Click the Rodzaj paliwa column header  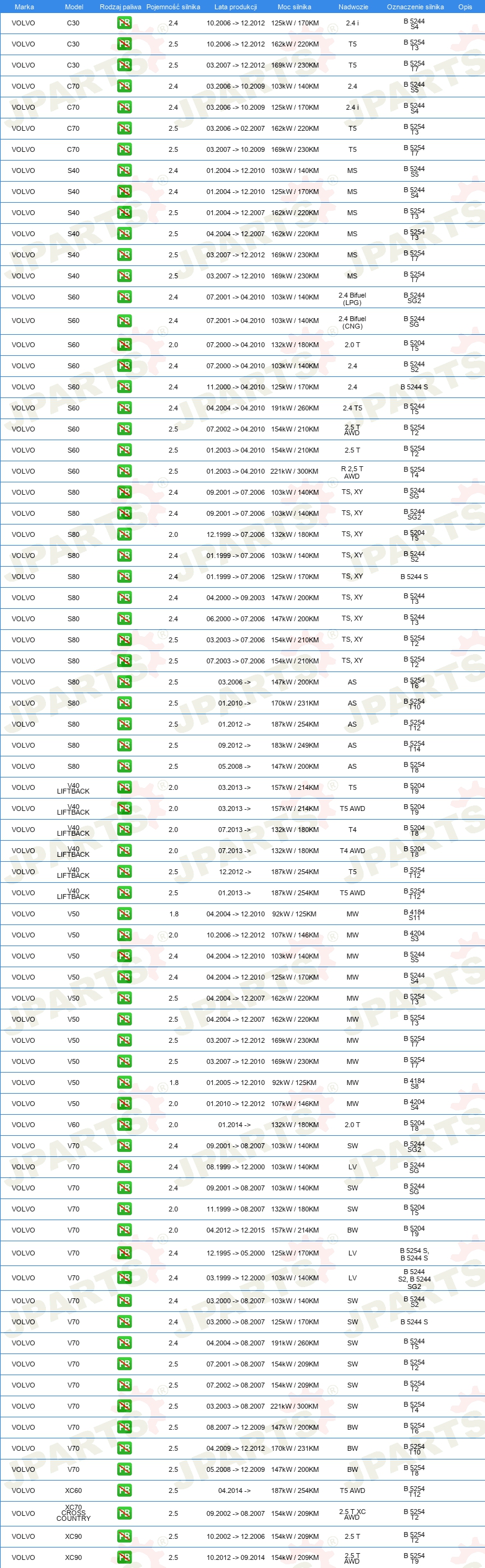tap(120, 7)
